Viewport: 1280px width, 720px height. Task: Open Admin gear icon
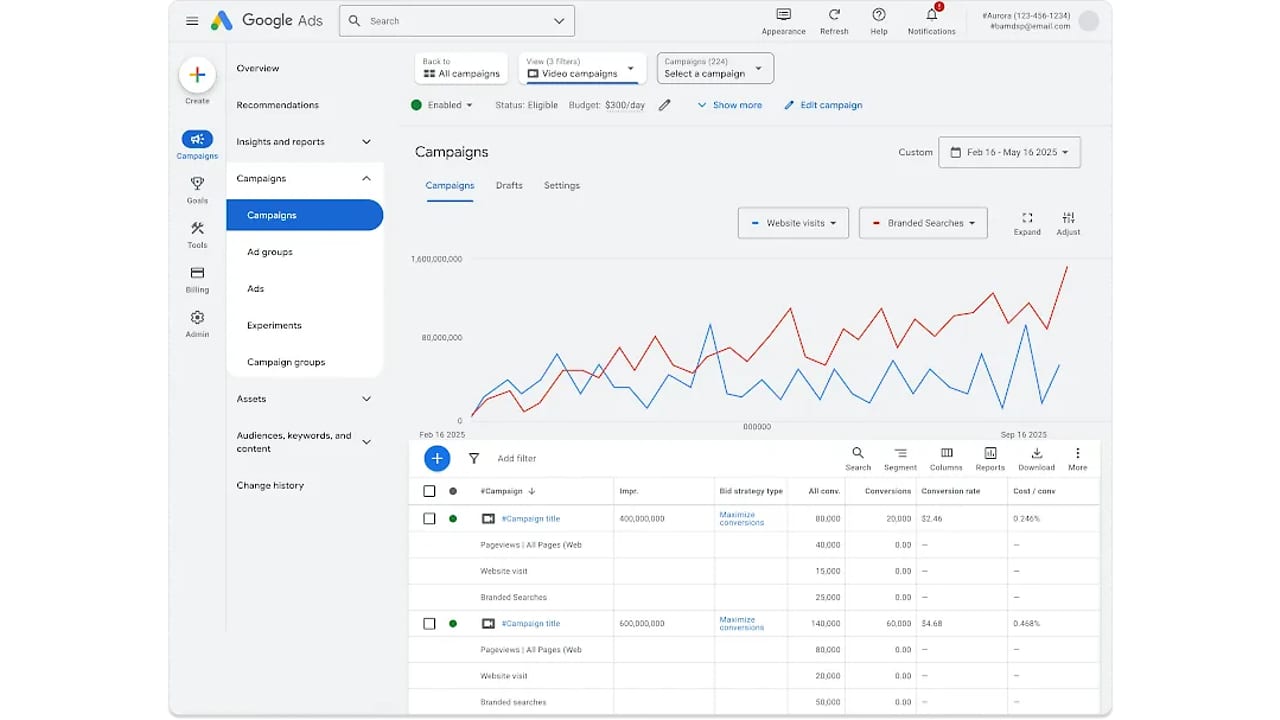point(197,317)
